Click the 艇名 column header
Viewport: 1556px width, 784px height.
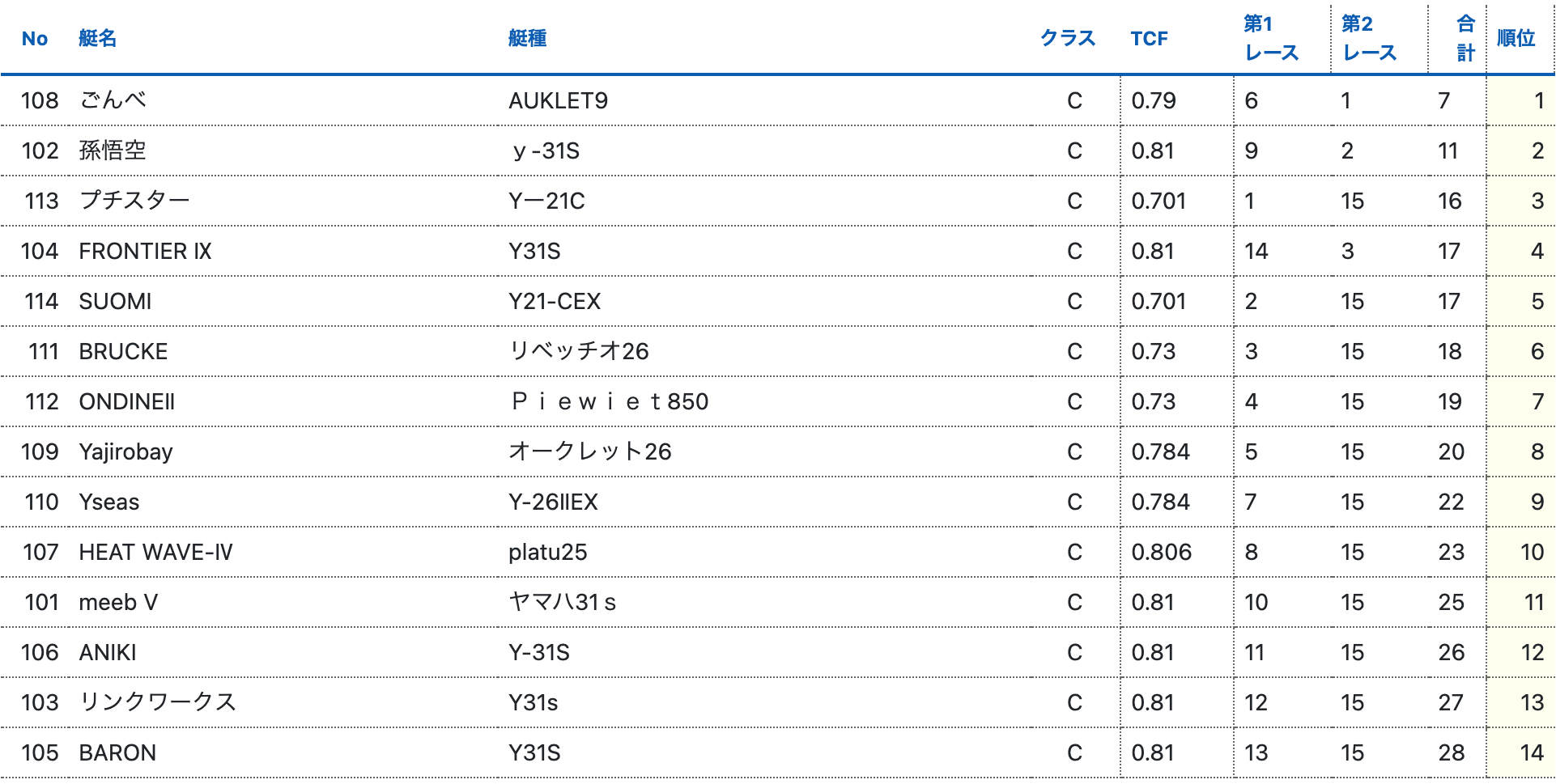coord(98,38)
